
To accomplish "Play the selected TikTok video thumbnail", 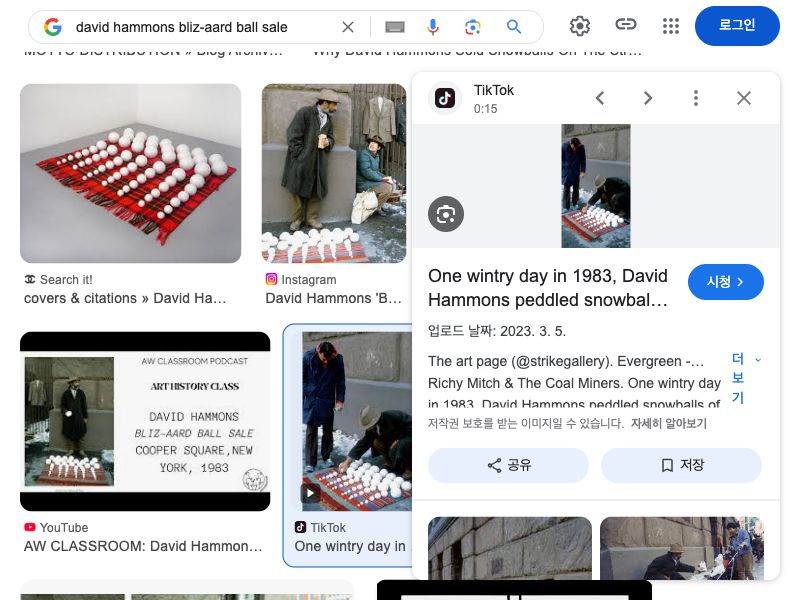I will [357, 421].
